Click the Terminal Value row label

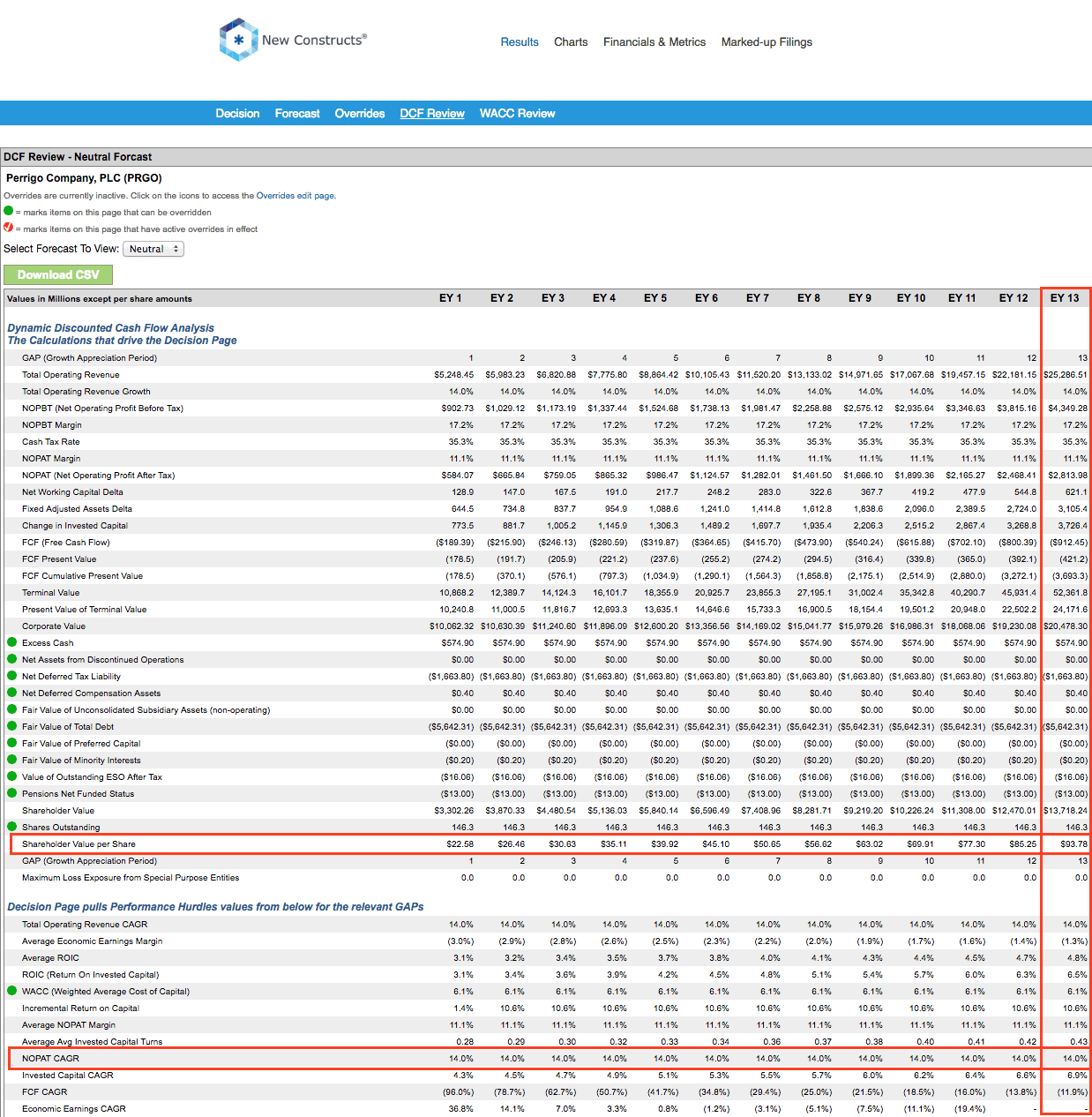tap(50, 593)
